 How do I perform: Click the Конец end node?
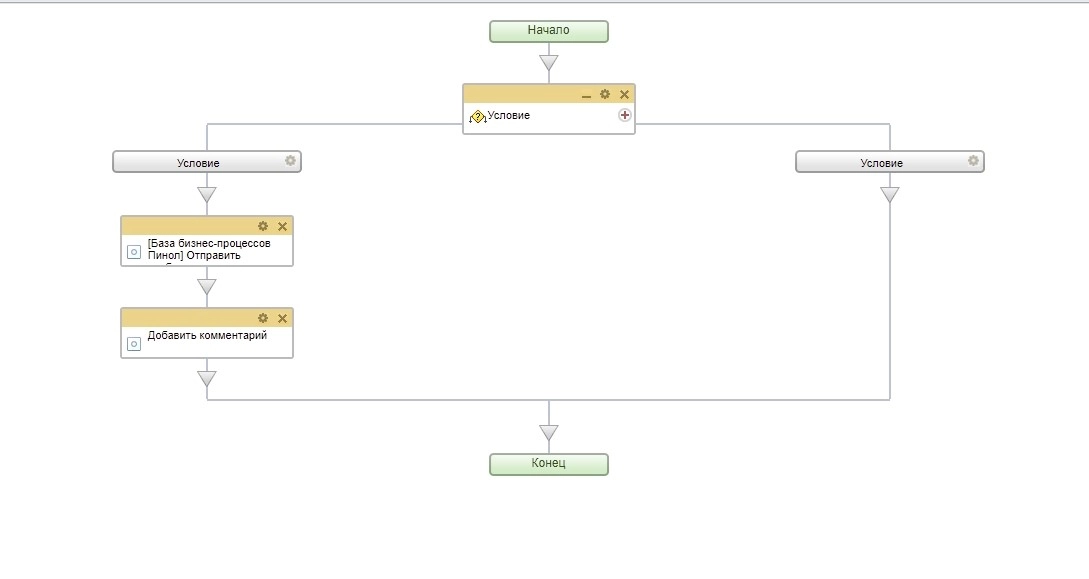pos(548,464)
